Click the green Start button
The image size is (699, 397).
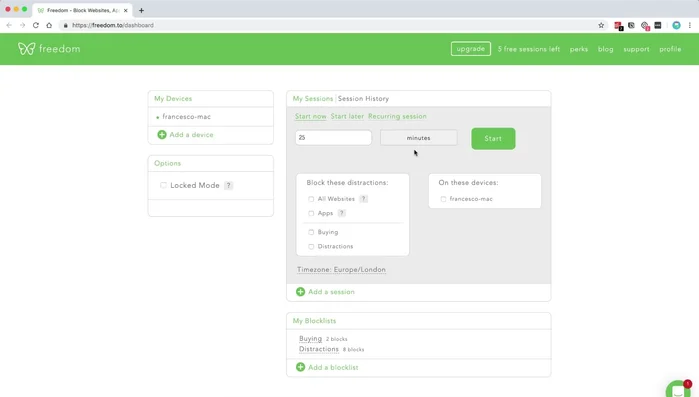(493, 139)
